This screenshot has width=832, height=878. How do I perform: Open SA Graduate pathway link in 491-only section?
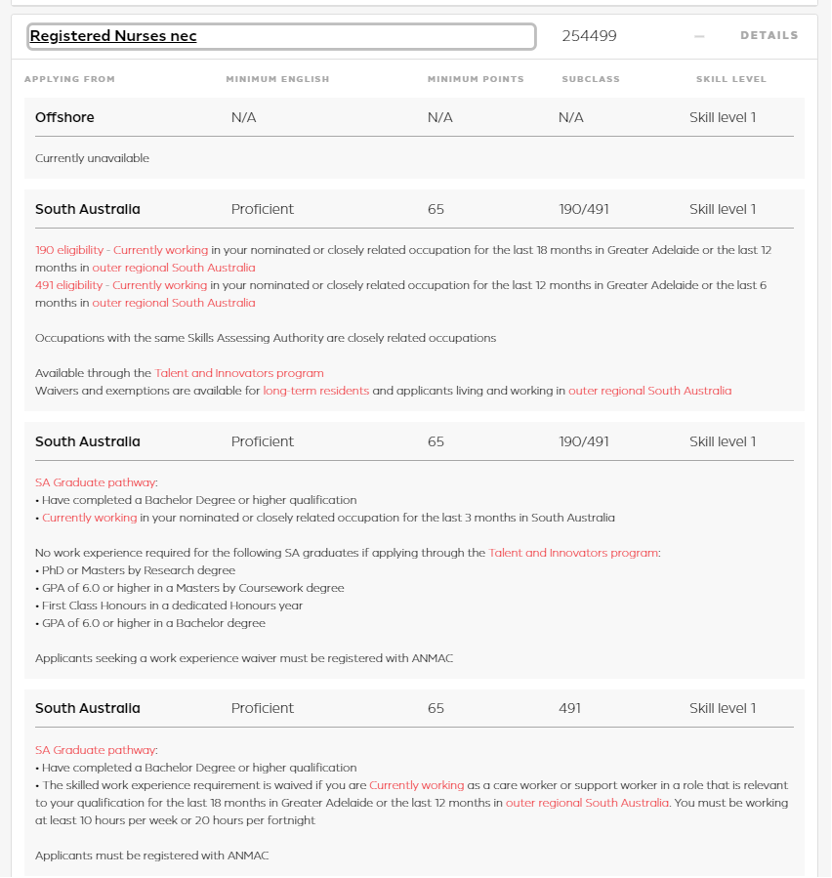click(x=96, y=750)
